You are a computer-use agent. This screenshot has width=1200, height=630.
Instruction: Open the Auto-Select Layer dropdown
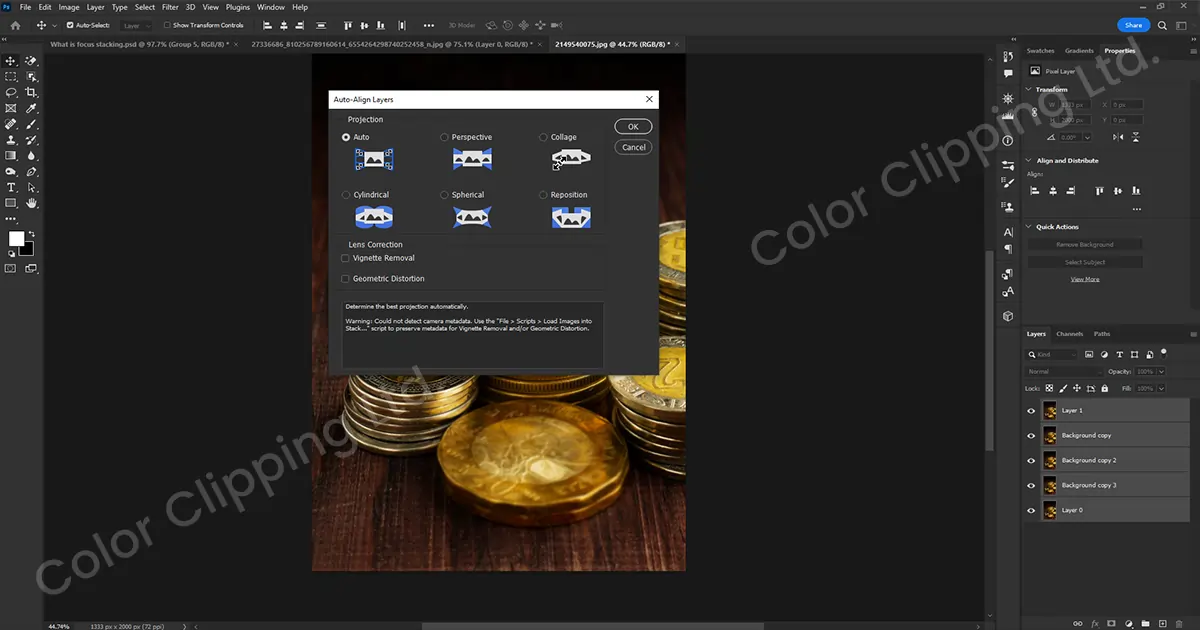tap(135, 25)
